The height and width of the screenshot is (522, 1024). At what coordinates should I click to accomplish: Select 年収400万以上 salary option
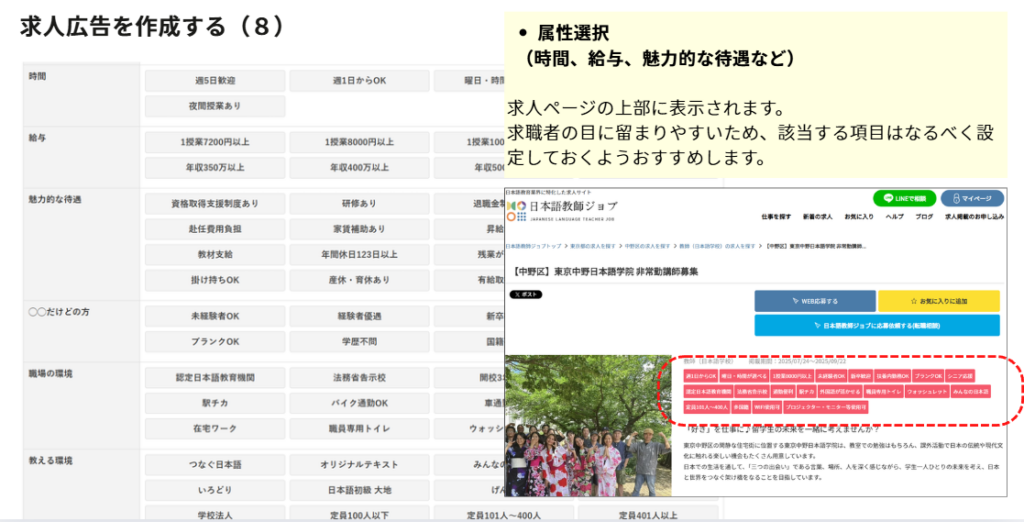(x=359, y=167)
